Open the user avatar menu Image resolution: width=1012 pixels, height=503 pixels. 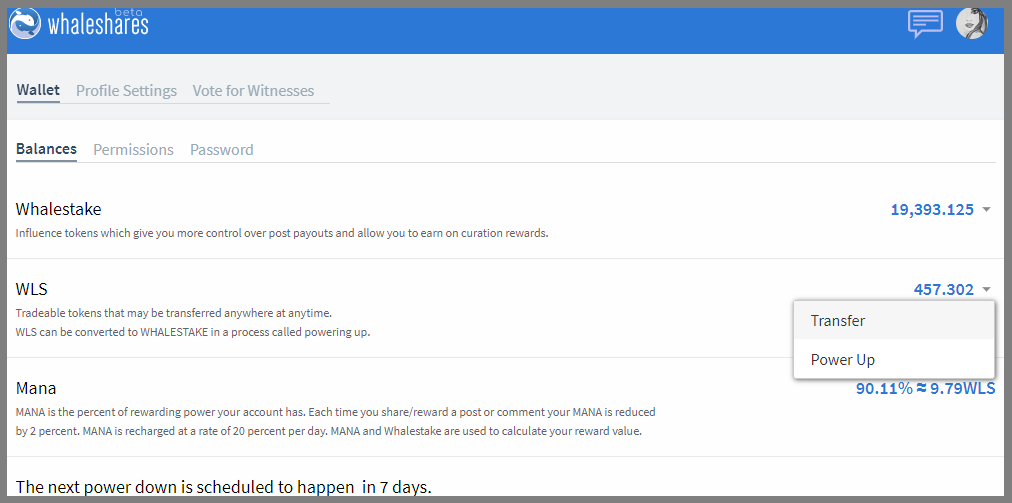coord(971,23)
